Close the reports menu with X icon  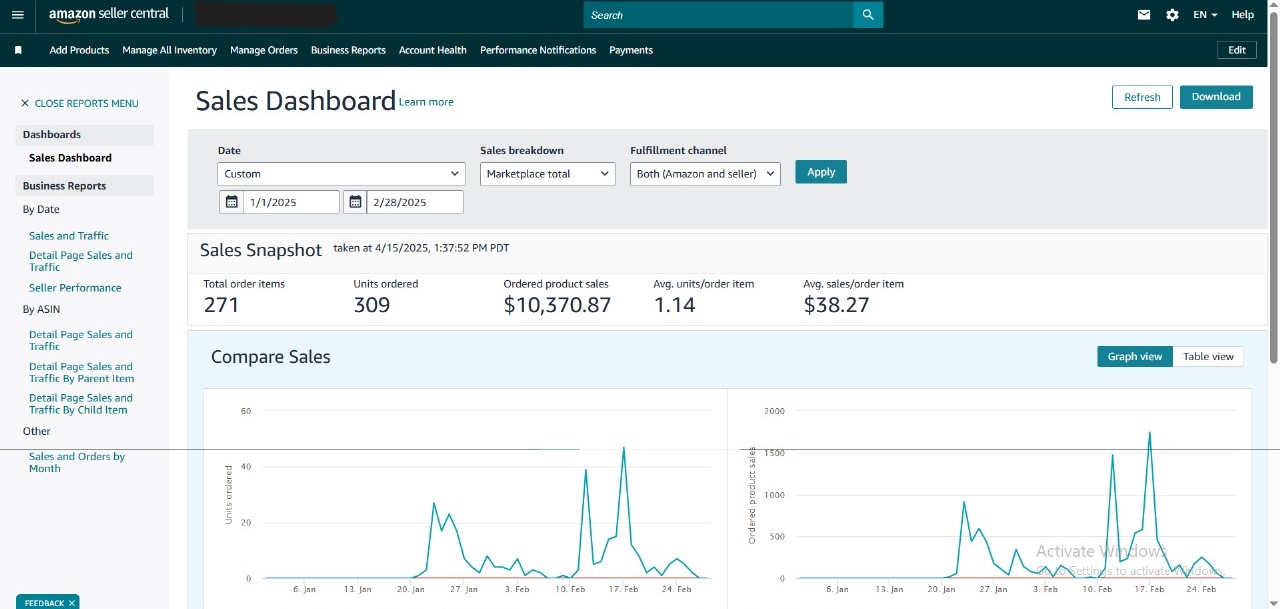25,104
